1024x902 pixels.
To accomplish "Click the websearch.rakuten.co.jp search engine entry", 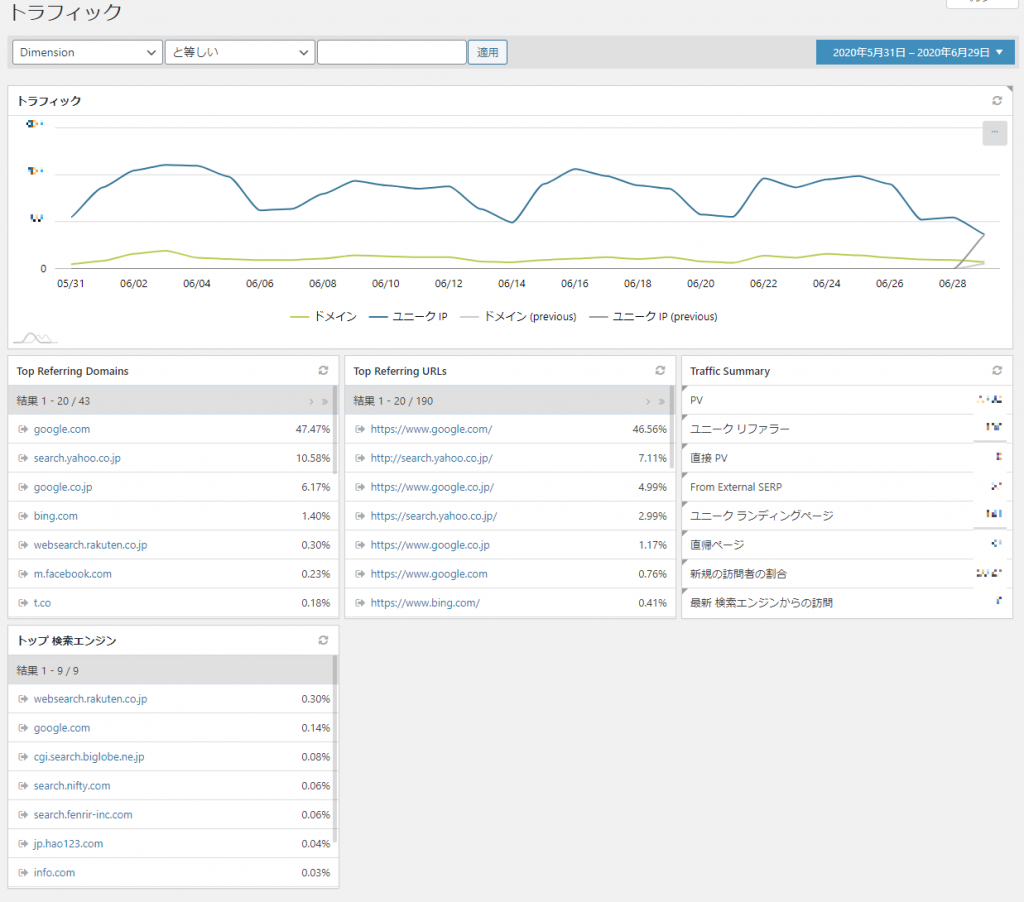I will click(x=90, y=699).
